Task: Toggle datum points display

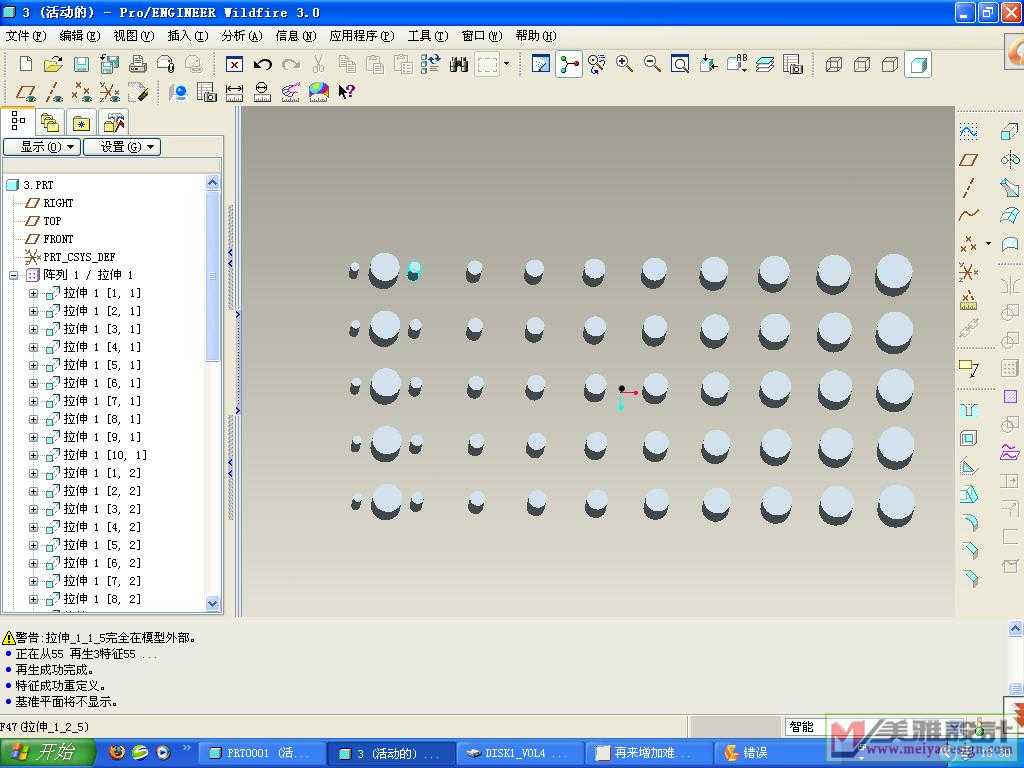Action: coord(82,92)
